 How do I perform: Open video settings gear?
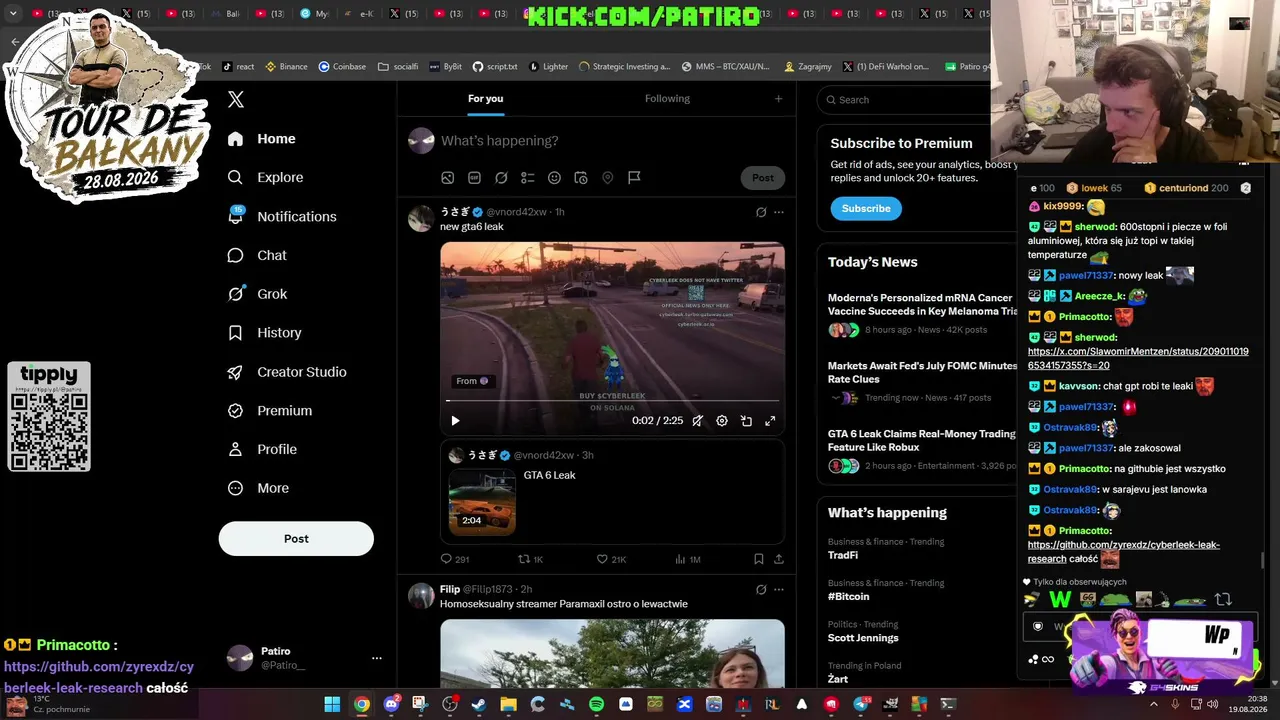pos(722,421)
